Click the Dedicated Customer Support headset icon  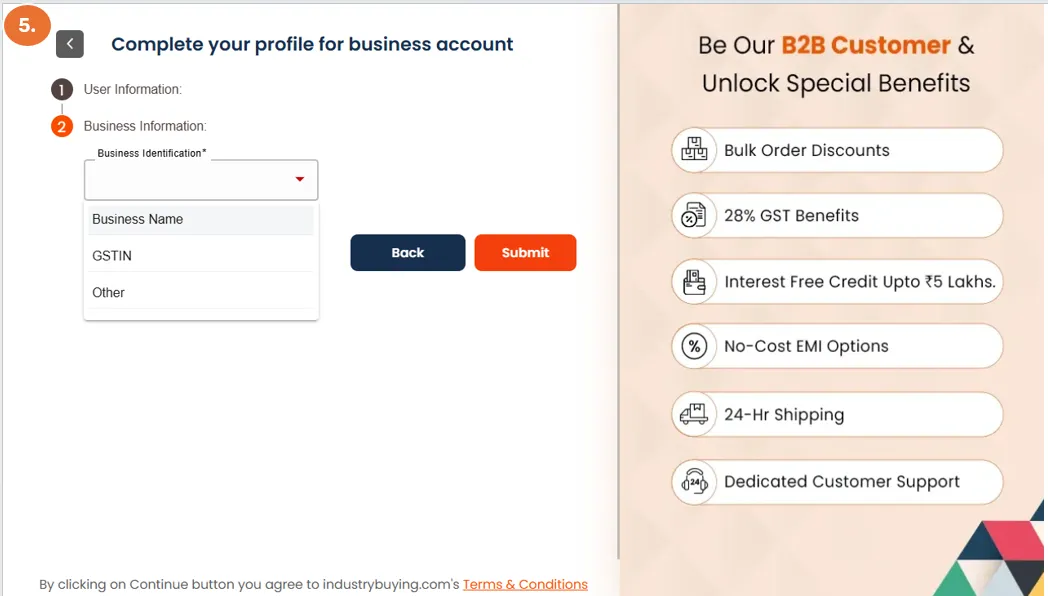coord(694,482)
